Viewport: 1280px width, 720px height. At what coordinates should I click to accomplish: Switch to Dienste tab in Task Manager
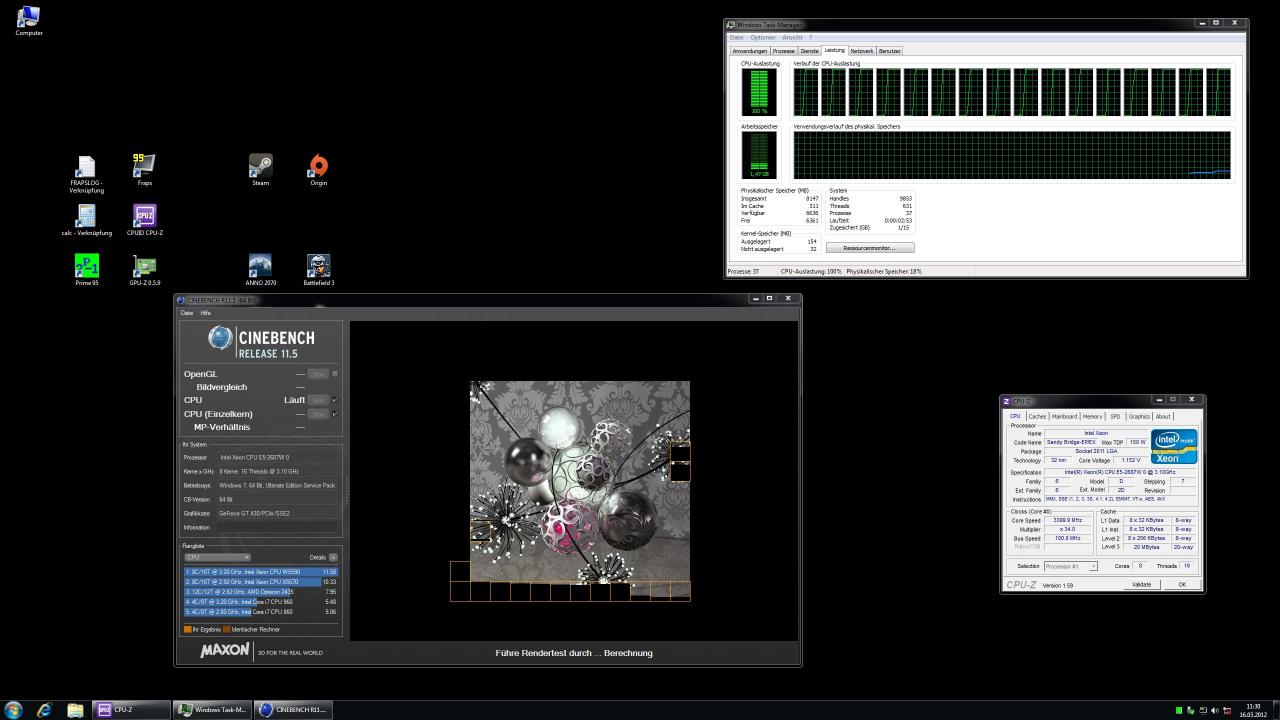click(809, 51)
